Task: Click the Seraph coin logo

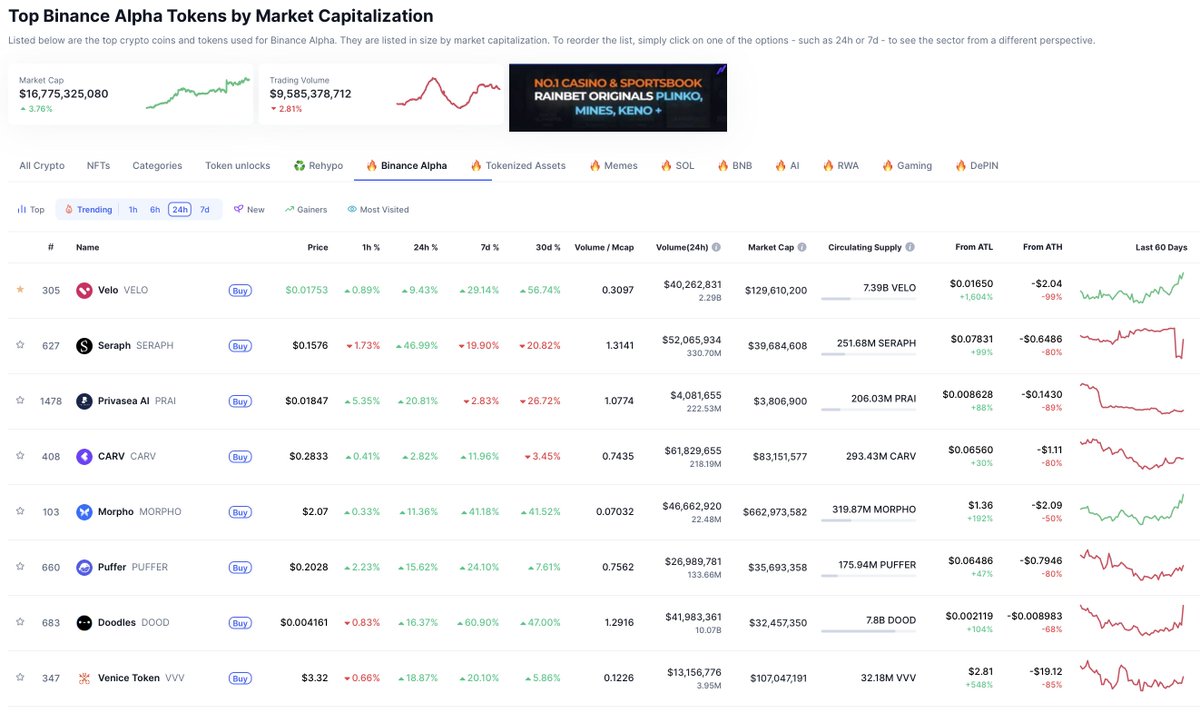Action: pos(84,346)
